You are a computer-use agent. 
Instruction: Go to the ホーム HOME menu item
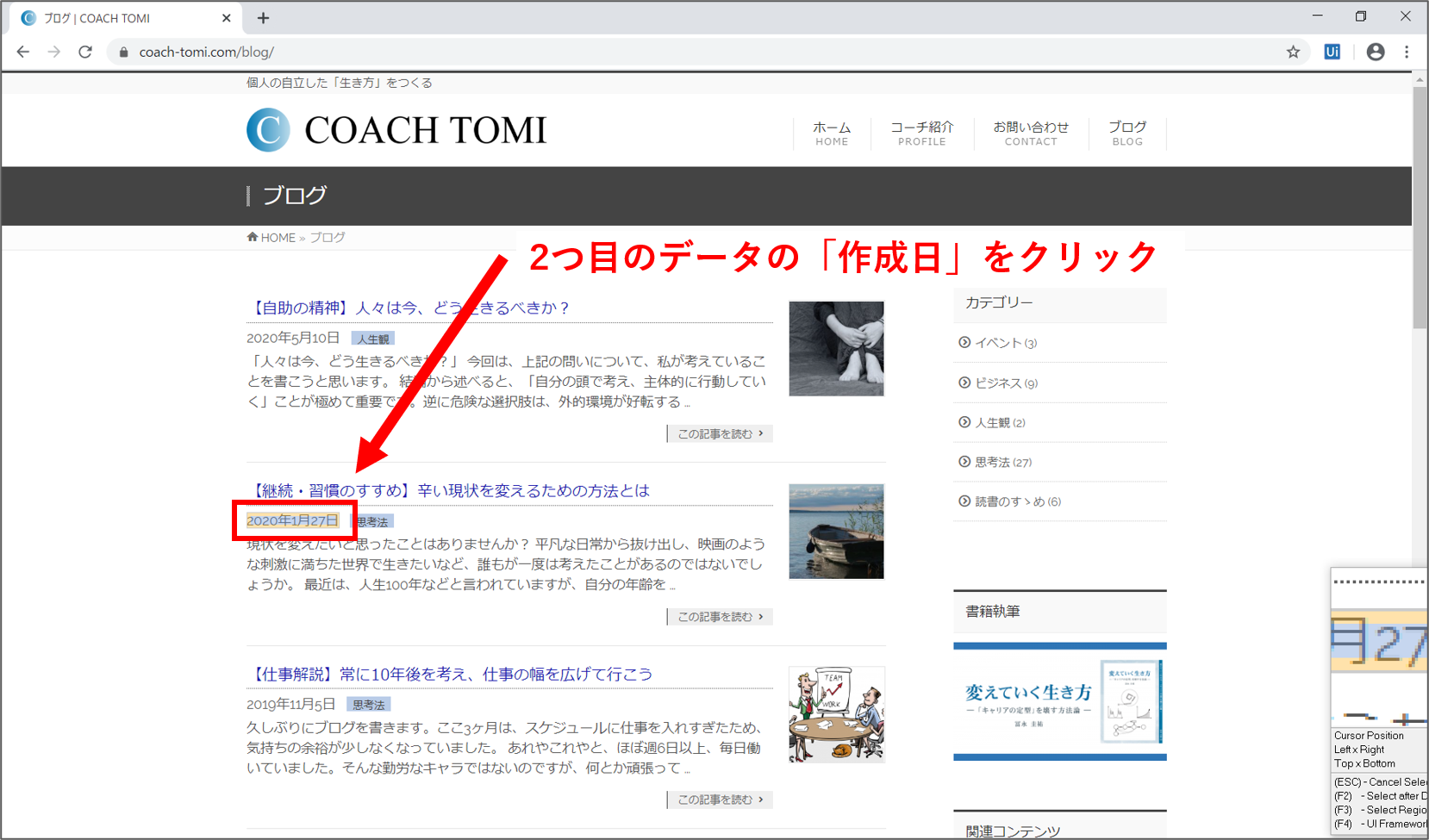pos(832,134)
